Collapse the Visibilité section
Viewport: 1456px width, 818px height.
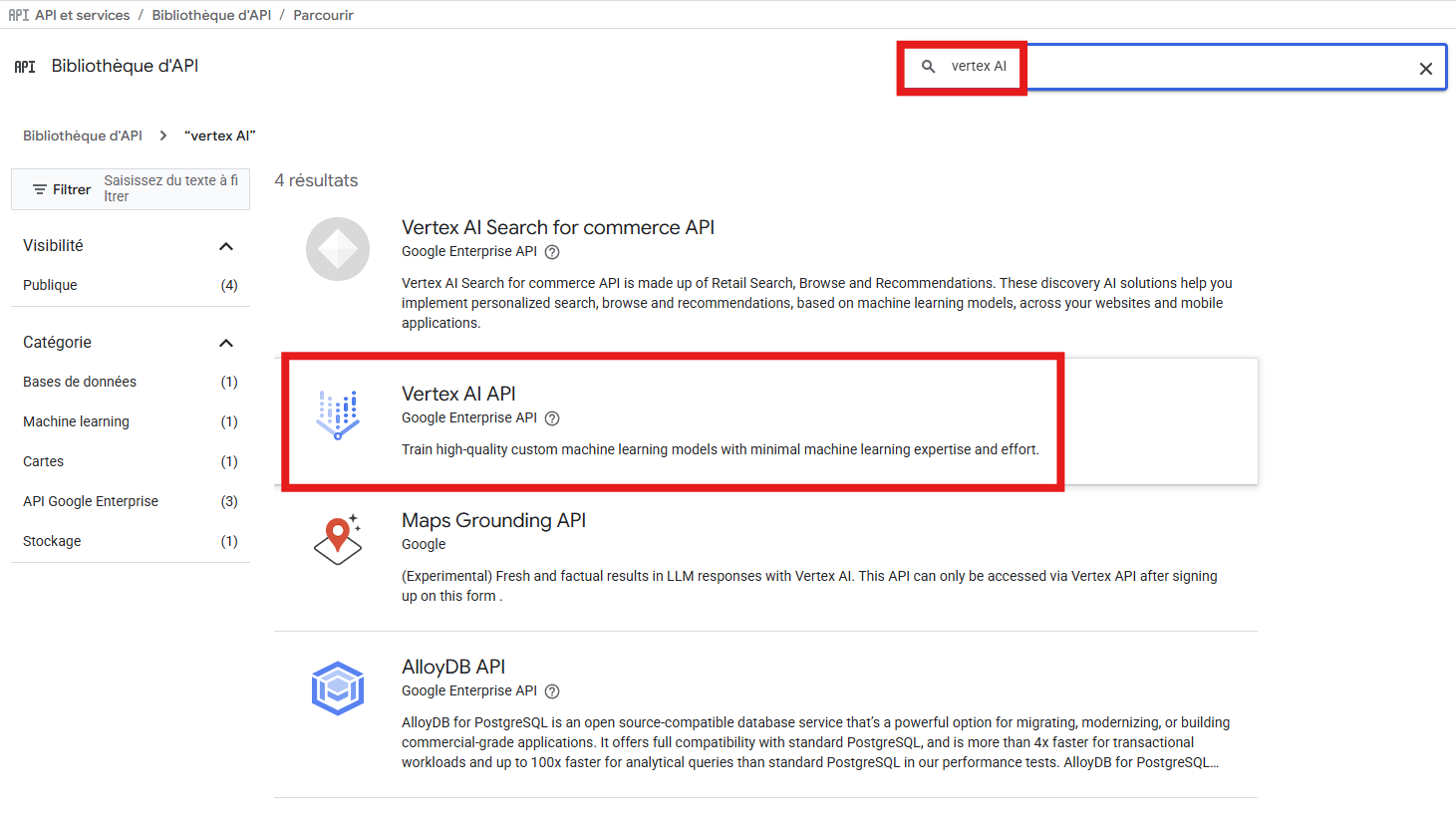(226, 246)
